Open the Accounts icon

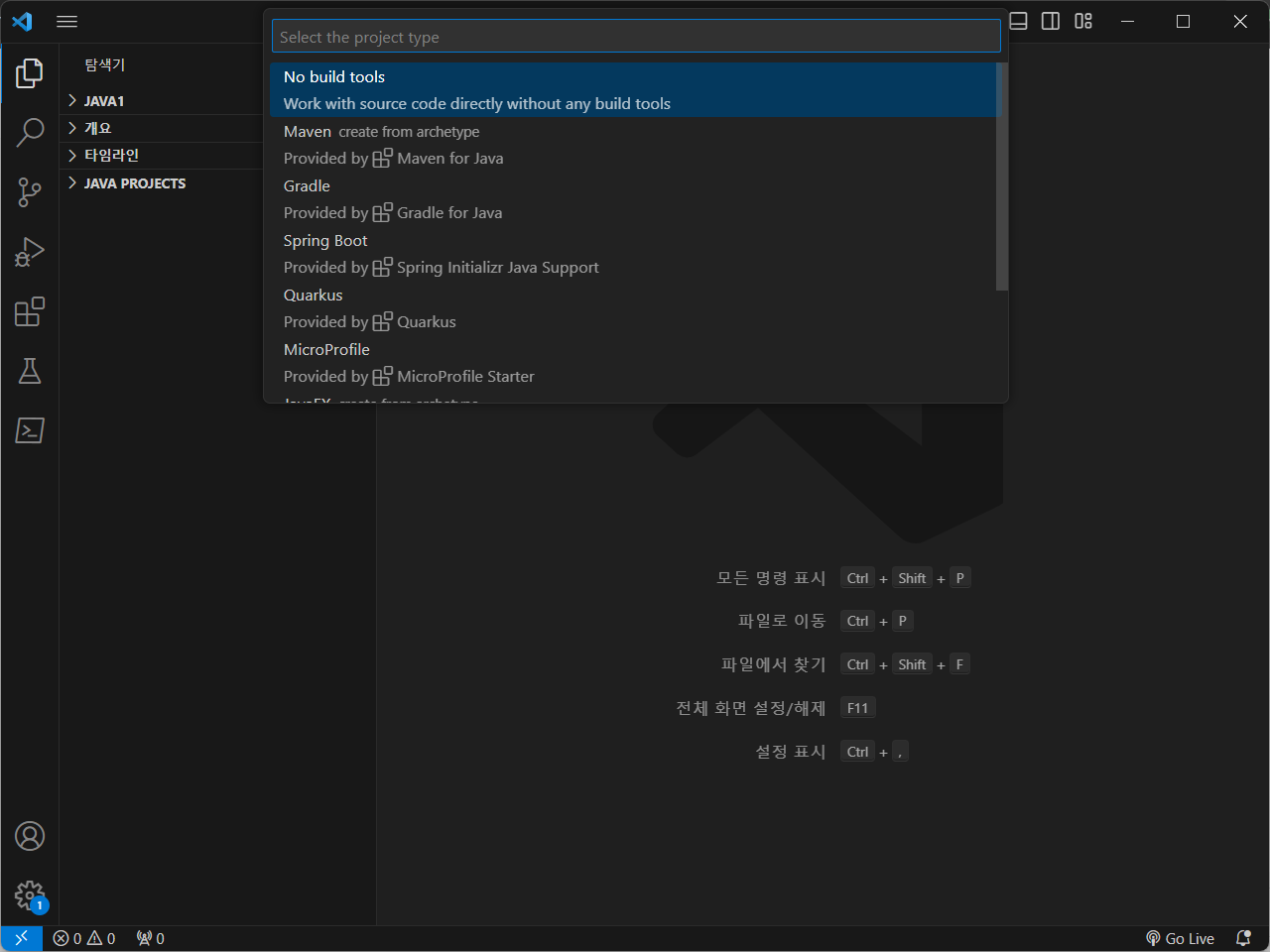pos(30,836)
